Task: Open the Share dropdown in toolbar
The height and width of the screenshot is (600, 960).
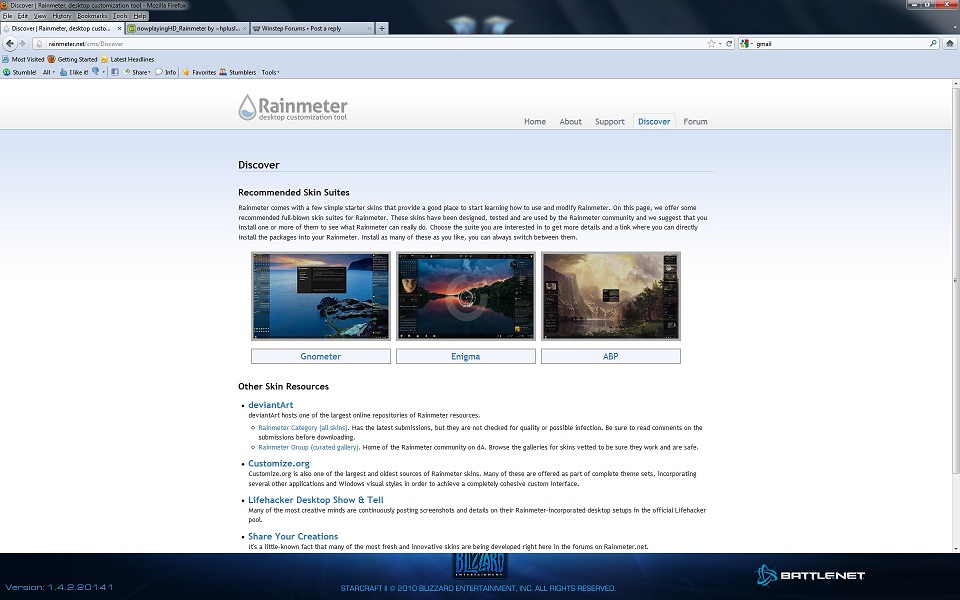Action: tap(136, 72)
